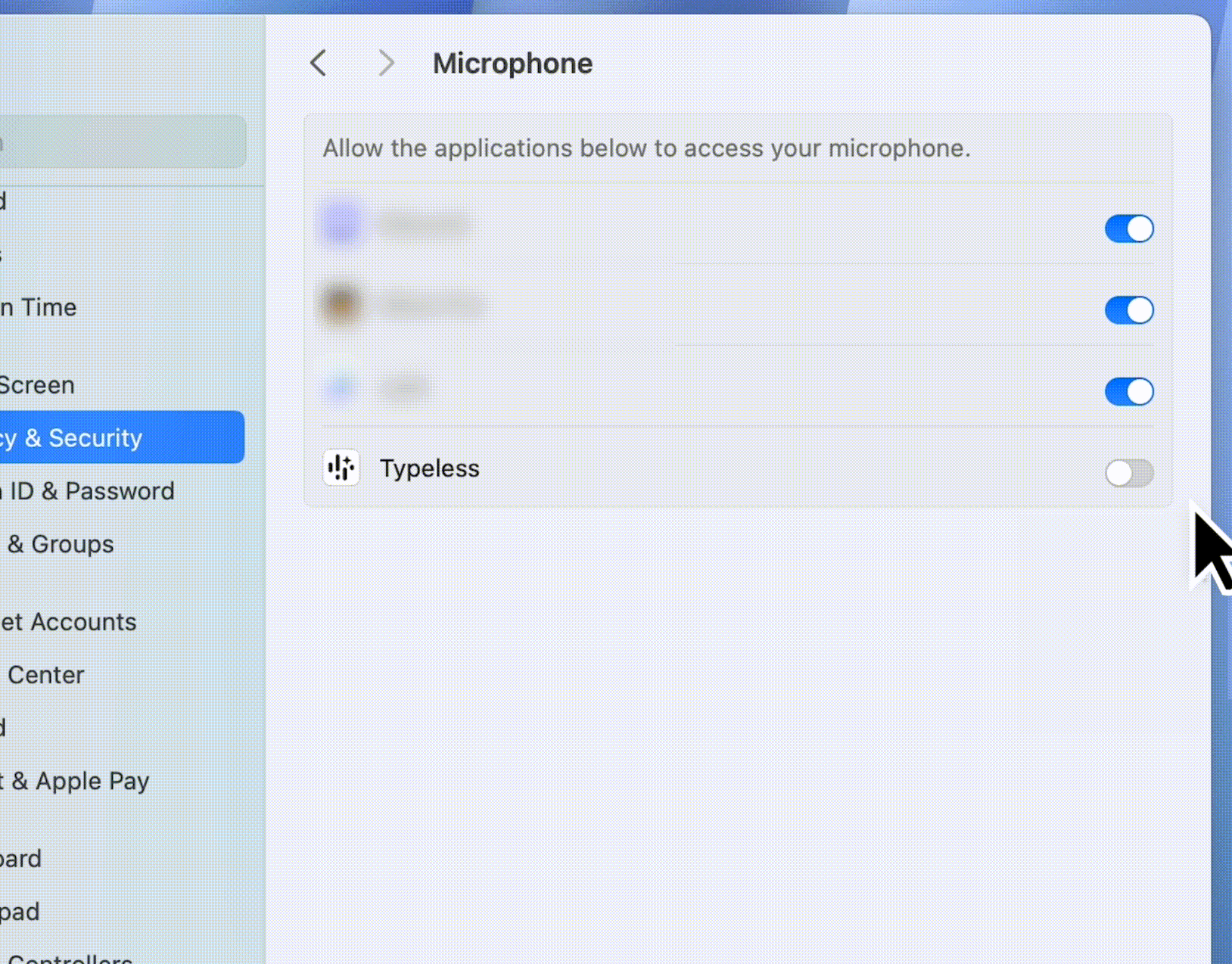Click the Typeless app name label
1232x964 pixels.
pos(429,468)
